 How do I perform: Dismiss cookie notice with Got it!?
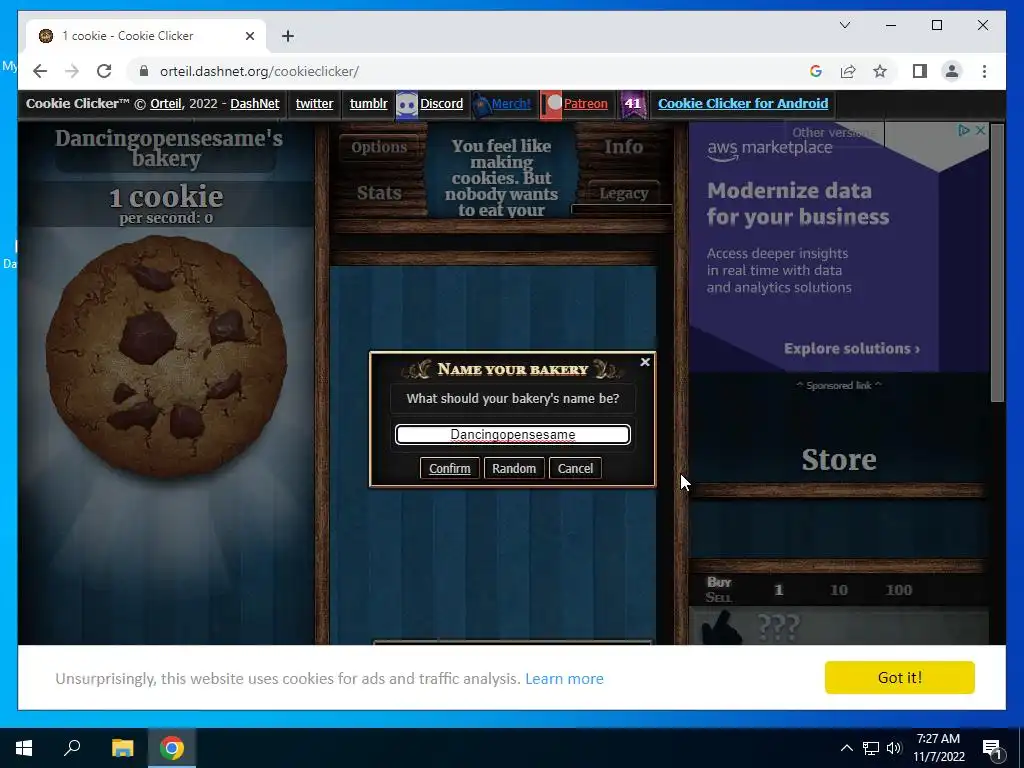(899, 677)
